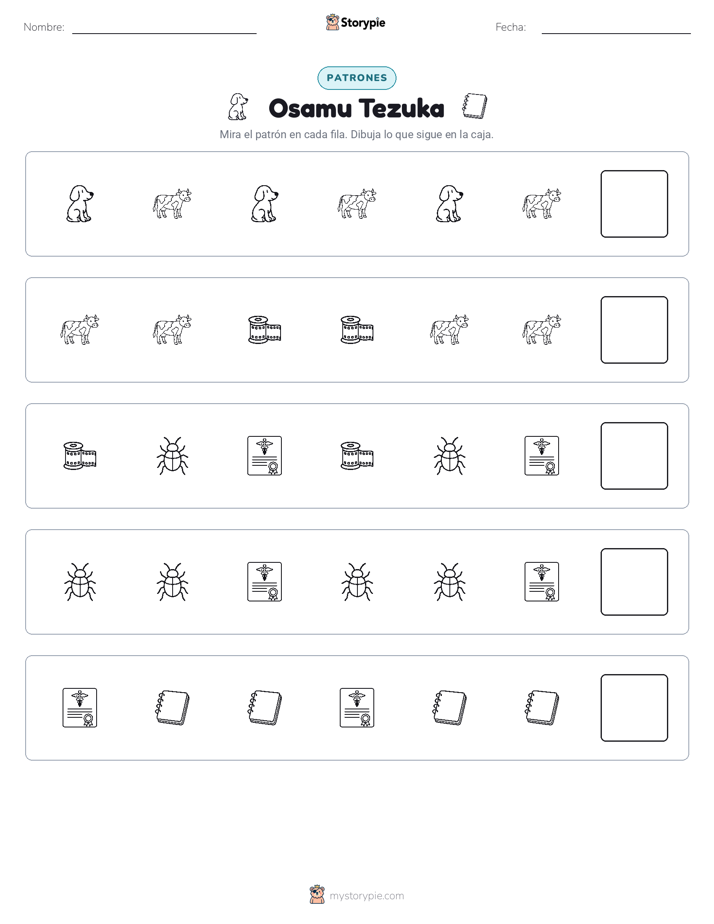
Task: Click the answer box in the notebook row
Action: tap(634, 708)
